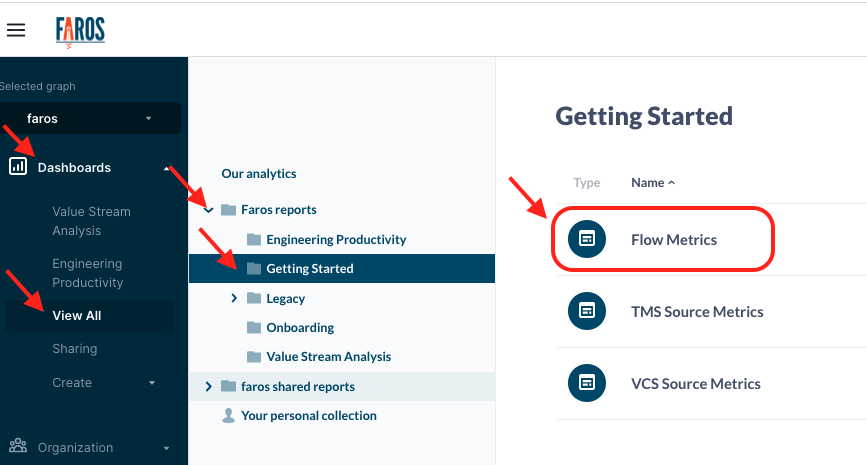Open the Flow Metrics dashboard
The width and height of the screenshot is (867, 465).
pos(674,239)
